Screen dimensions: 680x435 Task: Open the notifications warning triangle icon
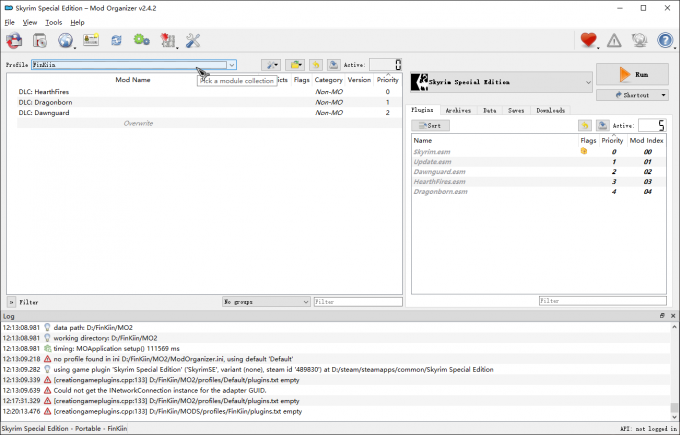614,41
